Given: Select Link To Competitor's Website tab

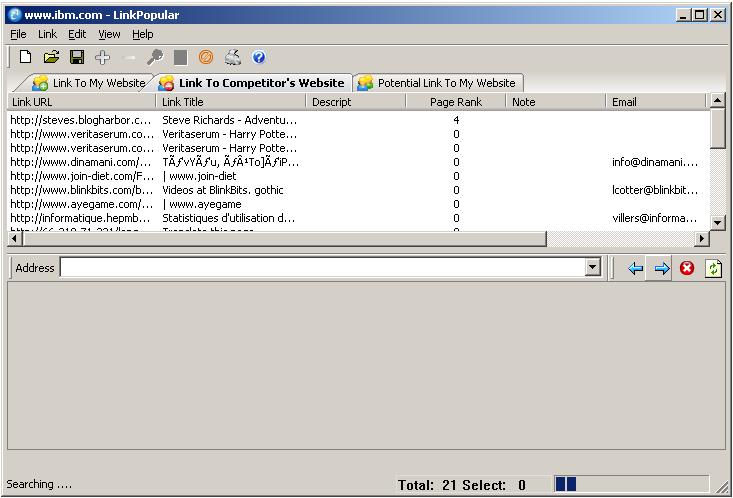Looking at the screenshot, I should point(253,83).
